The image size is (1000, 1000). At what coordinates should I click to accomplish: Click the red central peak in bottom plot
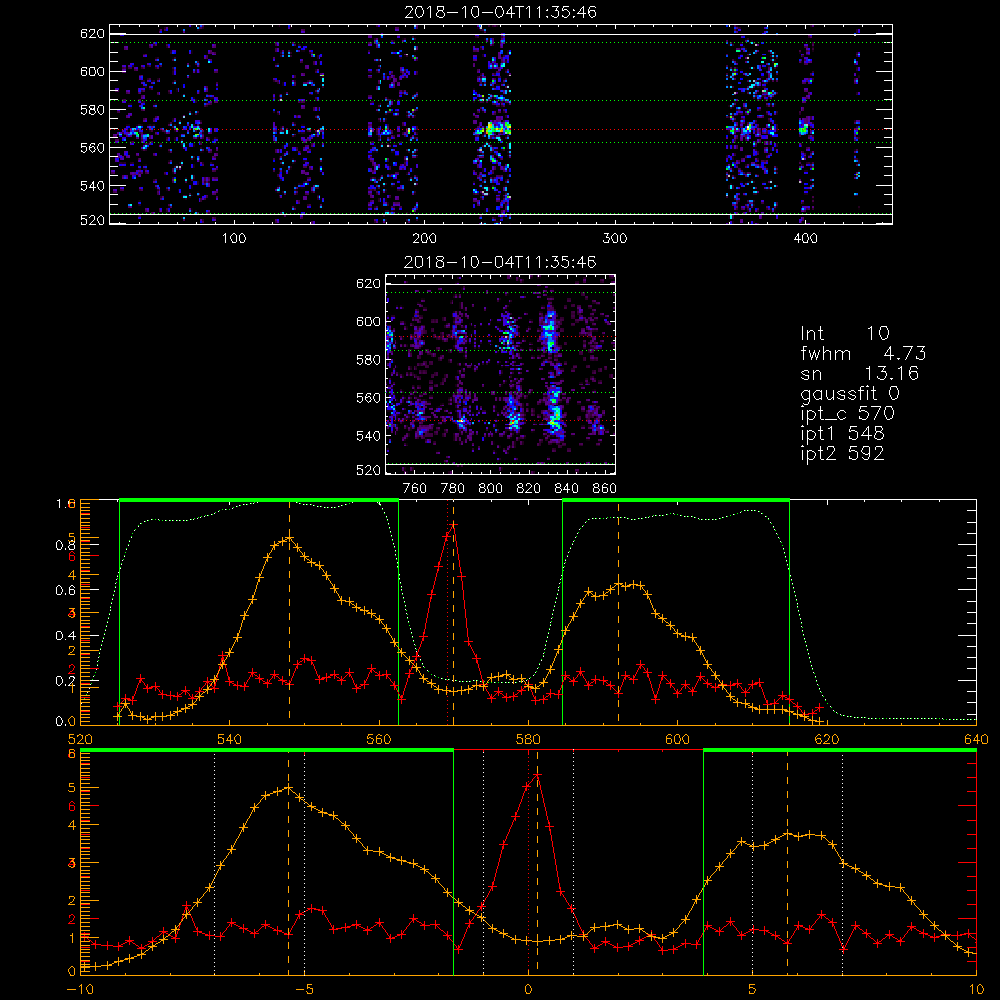[x=538, y=775]
